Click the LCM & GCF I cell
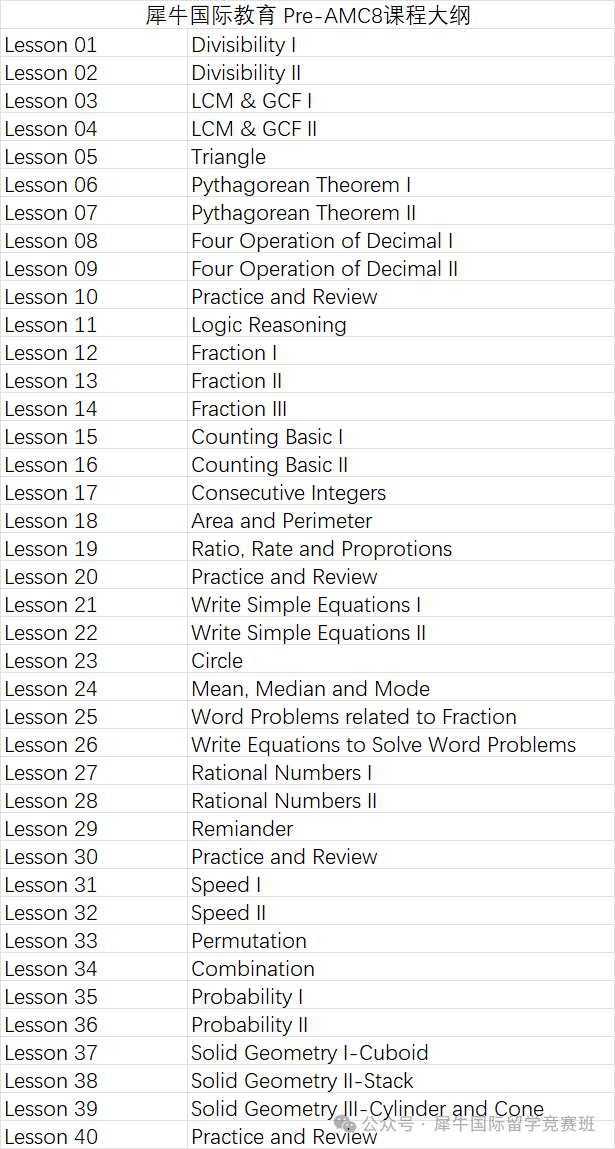 tap(252, 101)
